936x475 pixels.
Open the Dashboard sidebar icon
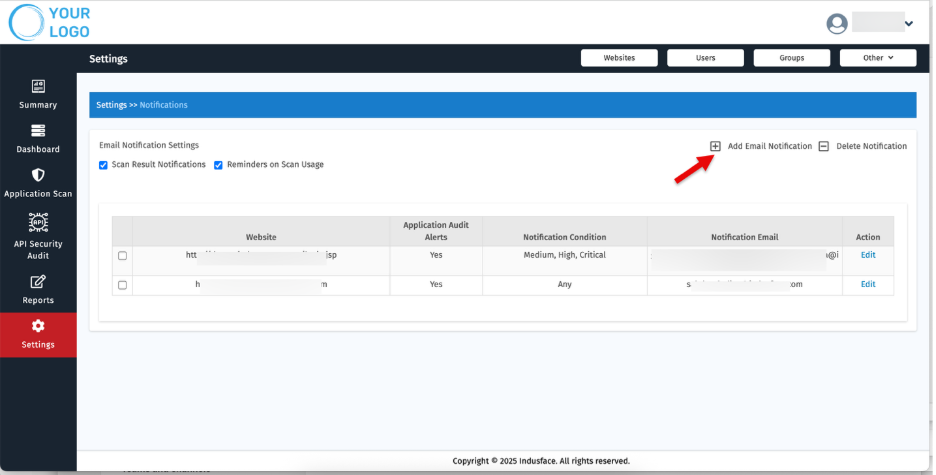pos(38,131)
